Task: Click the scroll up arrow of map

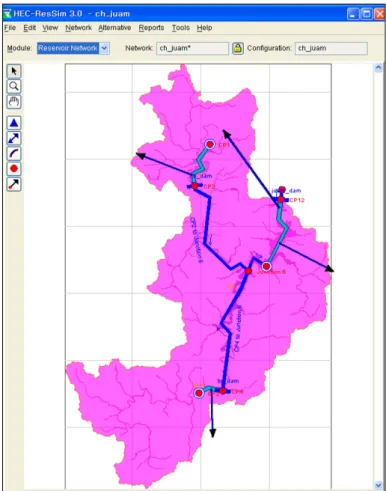Action: click(378, 68)
